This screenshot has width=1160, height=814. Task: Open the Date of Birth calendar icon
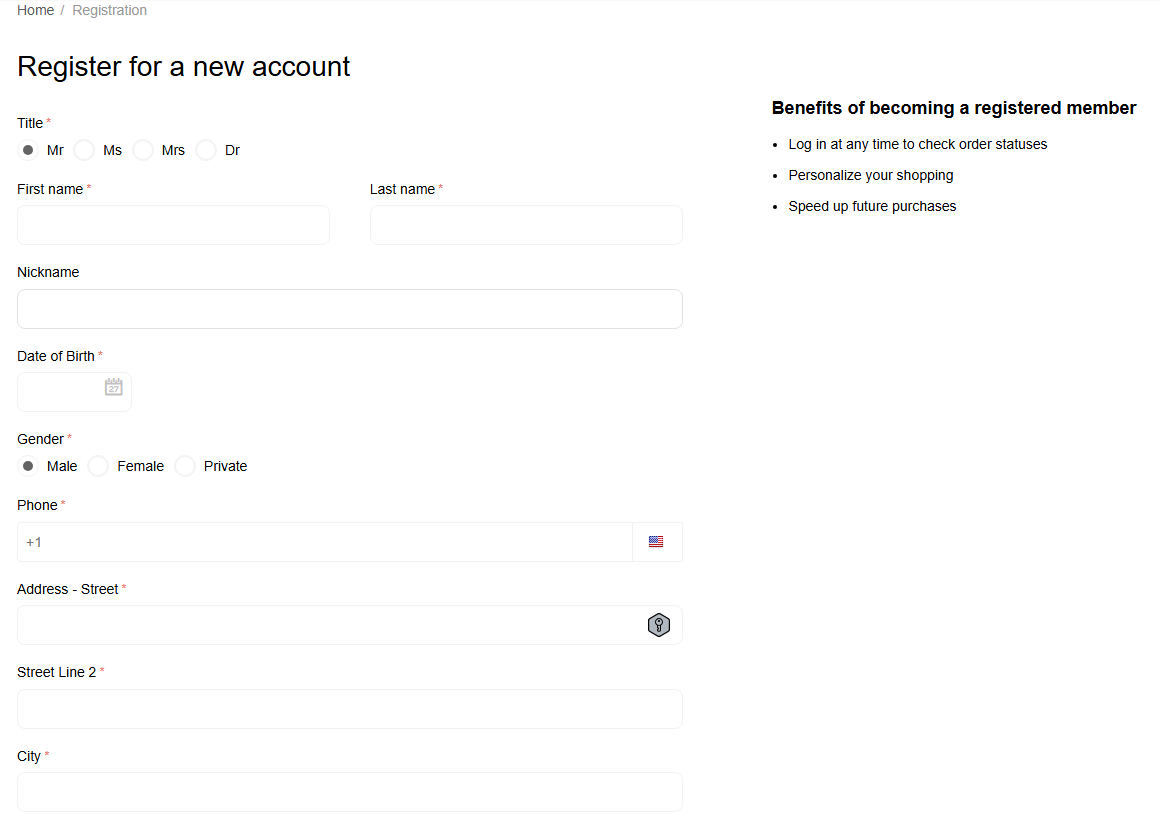click(x=114, y=387)
